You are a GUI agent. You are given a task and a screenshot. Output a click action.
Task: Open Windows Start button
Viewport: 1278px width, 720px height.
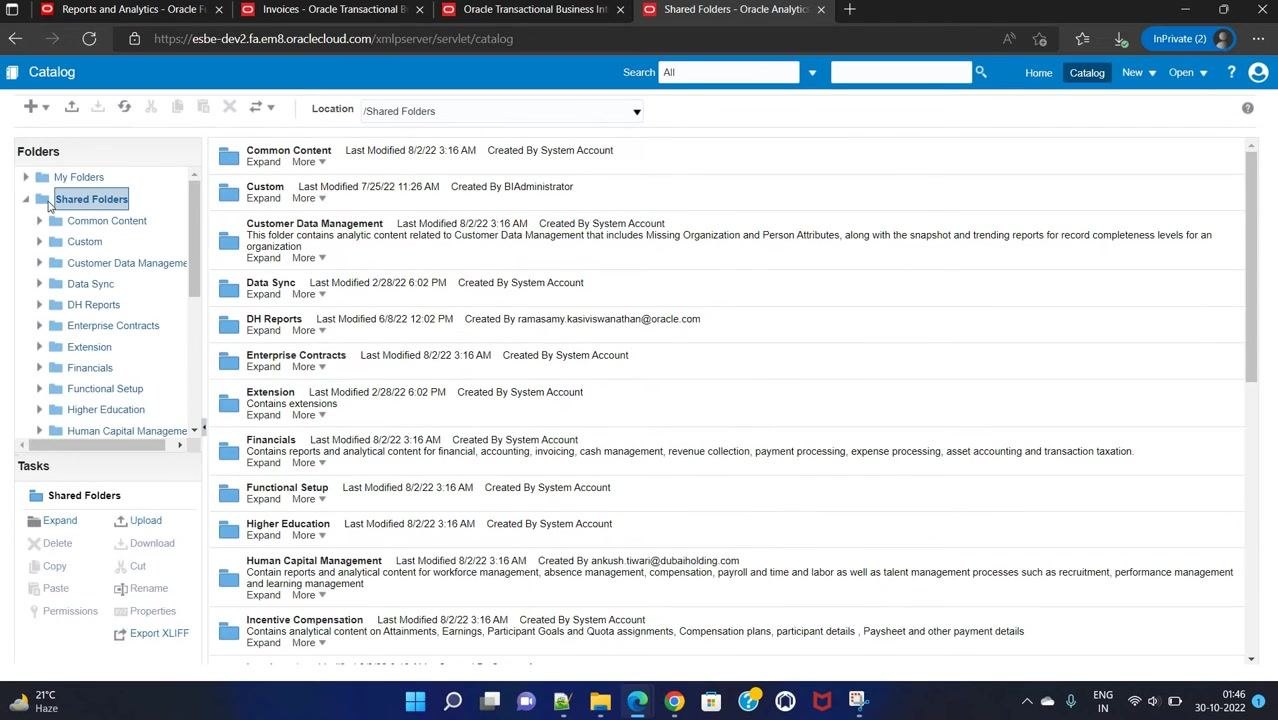click(415, 701)
